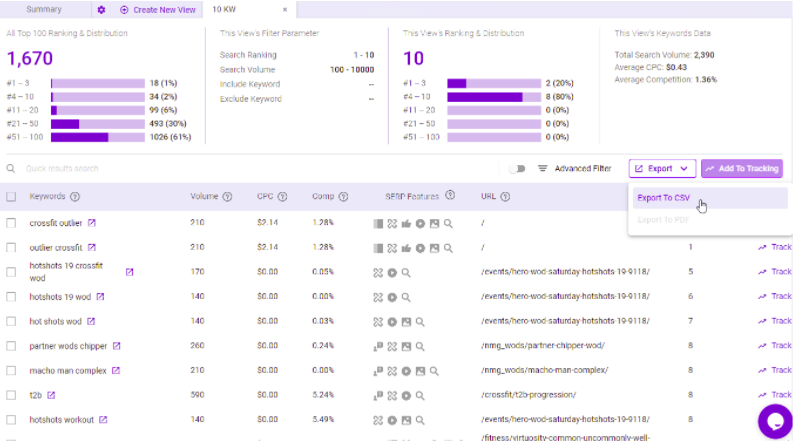Open external link icon for outlier crossfit
This screenshot has height=443, width=799.
point(92,247)
